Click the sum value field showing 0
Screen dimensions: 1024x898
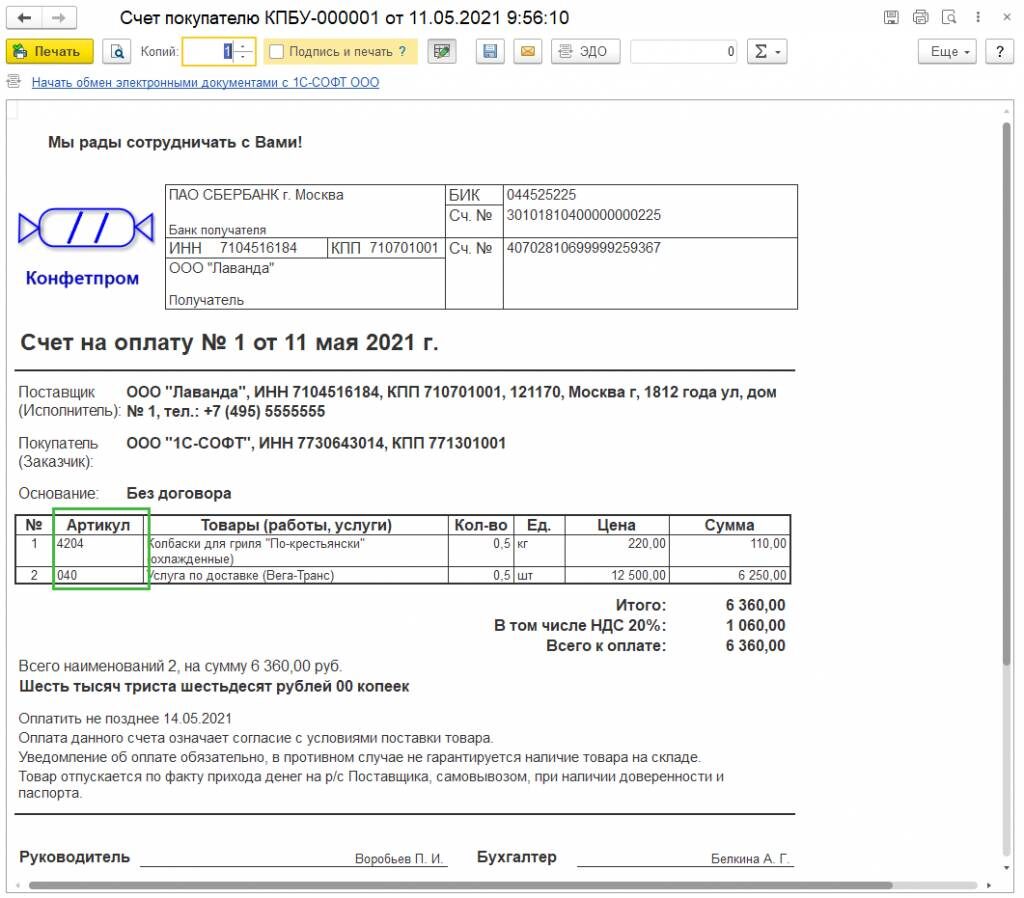click(x=683, y=52)
